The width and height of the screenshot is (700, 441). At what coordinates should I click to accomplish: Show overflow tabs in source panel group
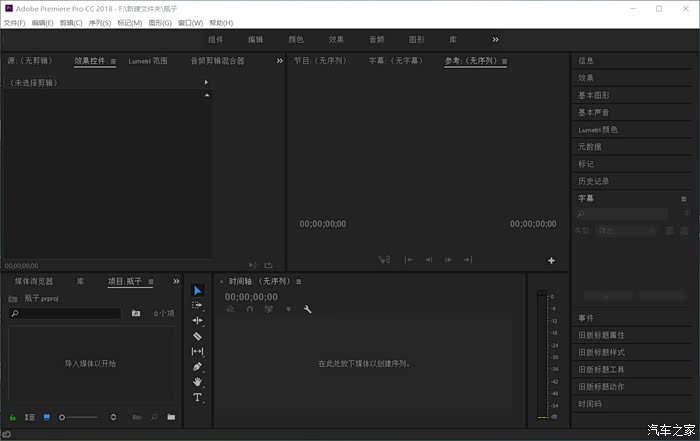279,61
